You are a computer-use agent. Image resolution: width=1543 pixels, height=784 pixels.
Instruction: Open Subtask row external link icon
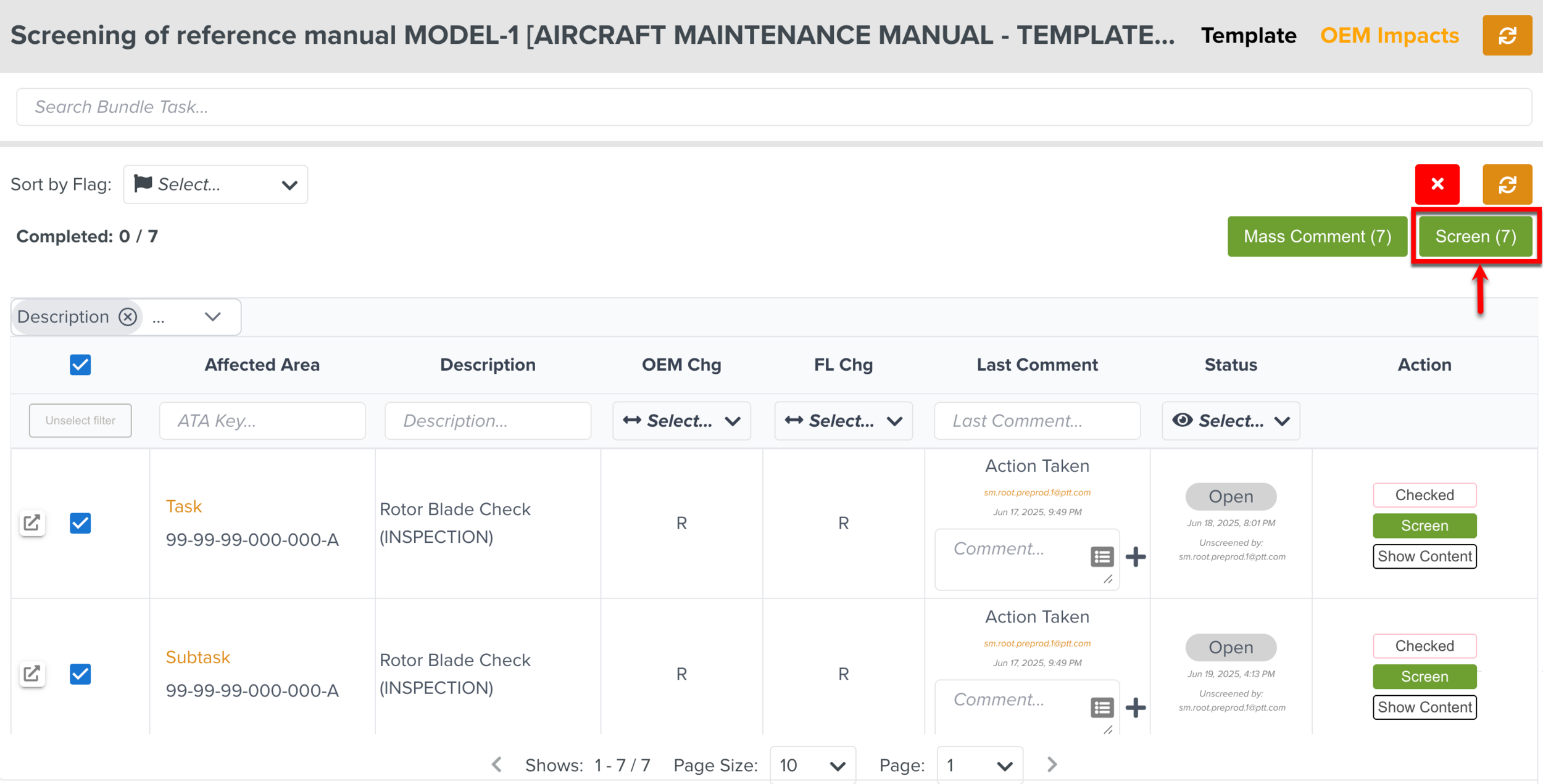point(32,674)
